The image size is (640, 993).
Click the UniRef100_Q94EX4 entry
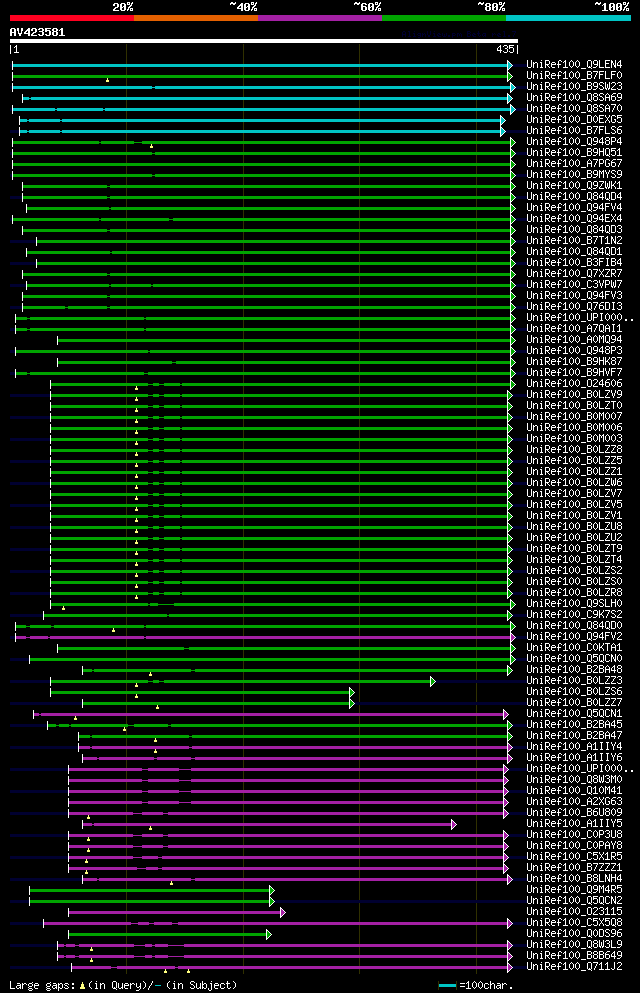point(574,218)
